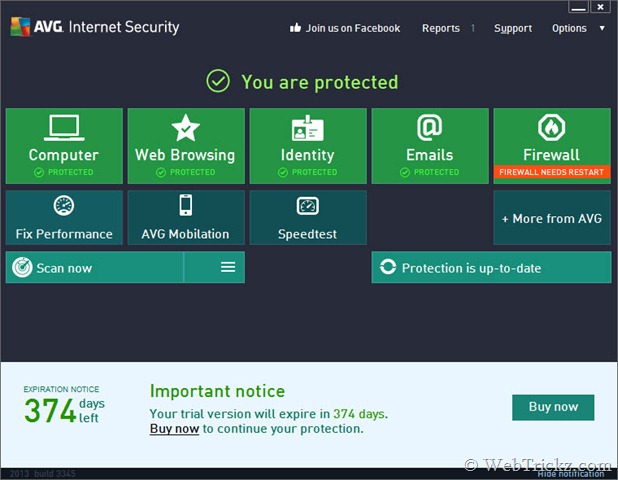Click the update refresh arrows icon

pos(388,267)
